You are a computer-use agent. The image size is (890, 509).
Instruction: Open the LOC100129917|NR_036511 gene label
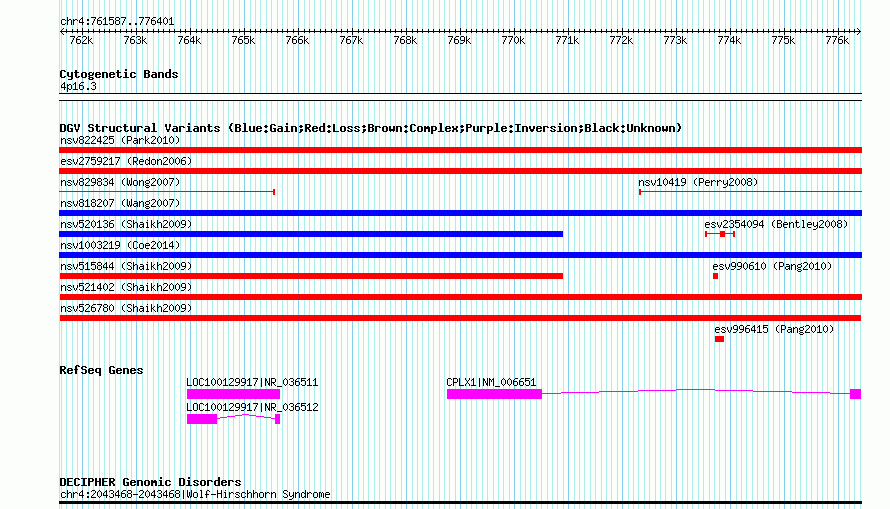pos(252,382)
